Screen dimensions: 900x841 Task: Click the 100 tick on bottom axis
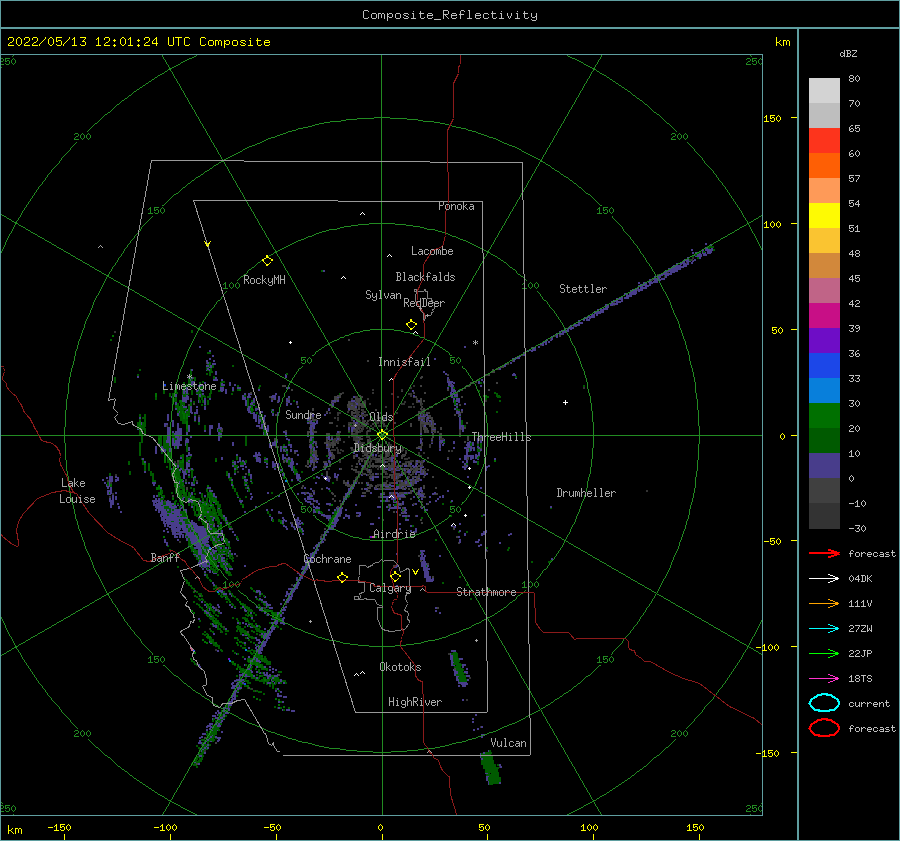(589, 827)
